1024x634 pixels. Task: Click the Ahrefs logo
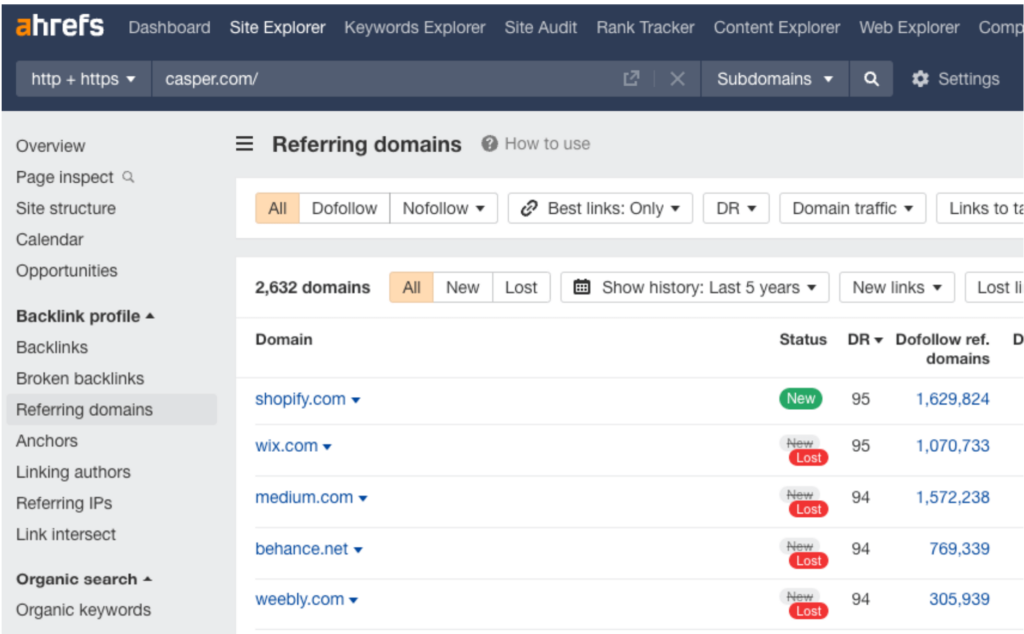[x=59, y=26]
